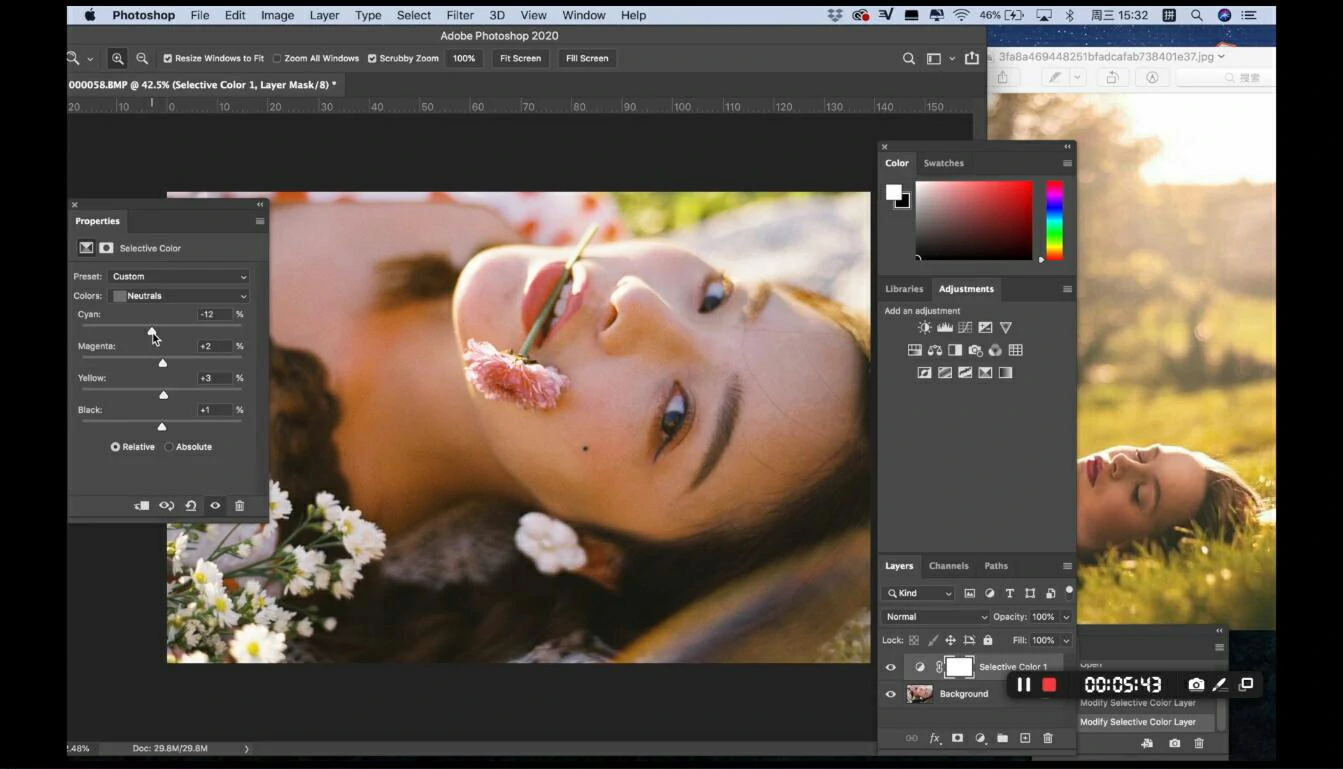This screenshot has width=1343, height=769.
Task: Click the Fill Screen button
Action: pyautogui.click(x=587, y=59)
